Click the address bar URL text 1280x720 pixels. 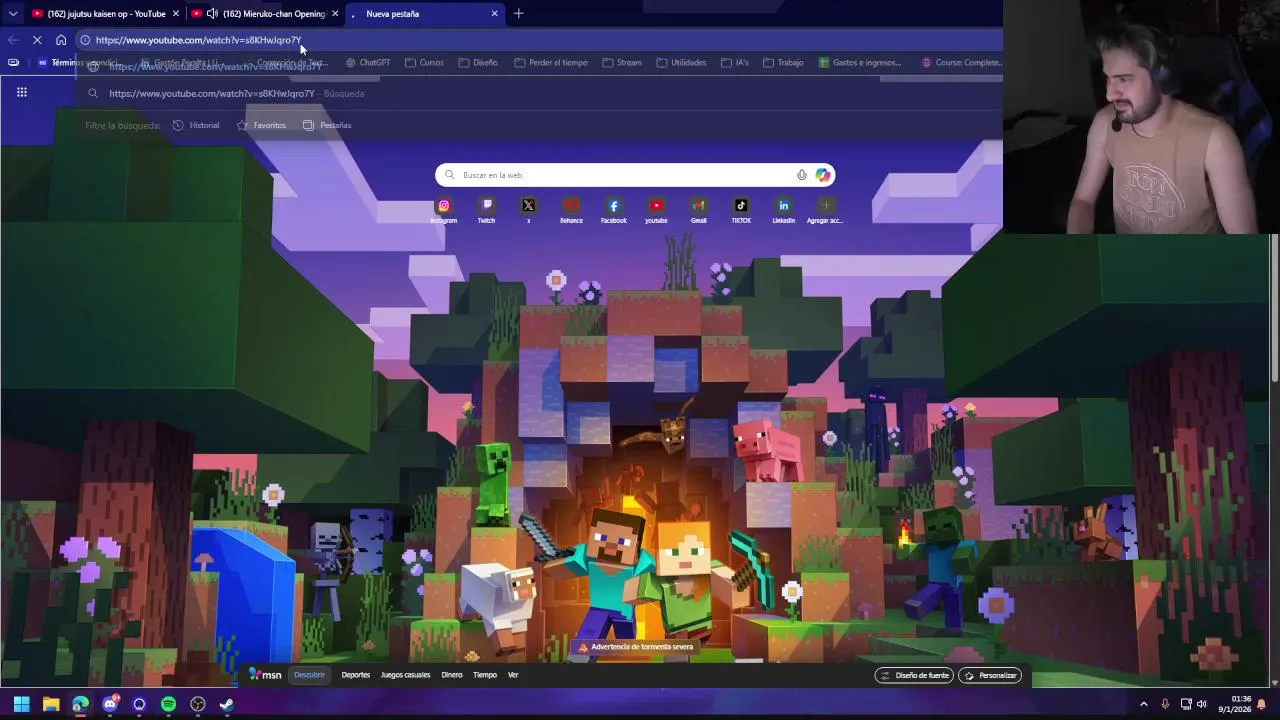click(198, 40)
